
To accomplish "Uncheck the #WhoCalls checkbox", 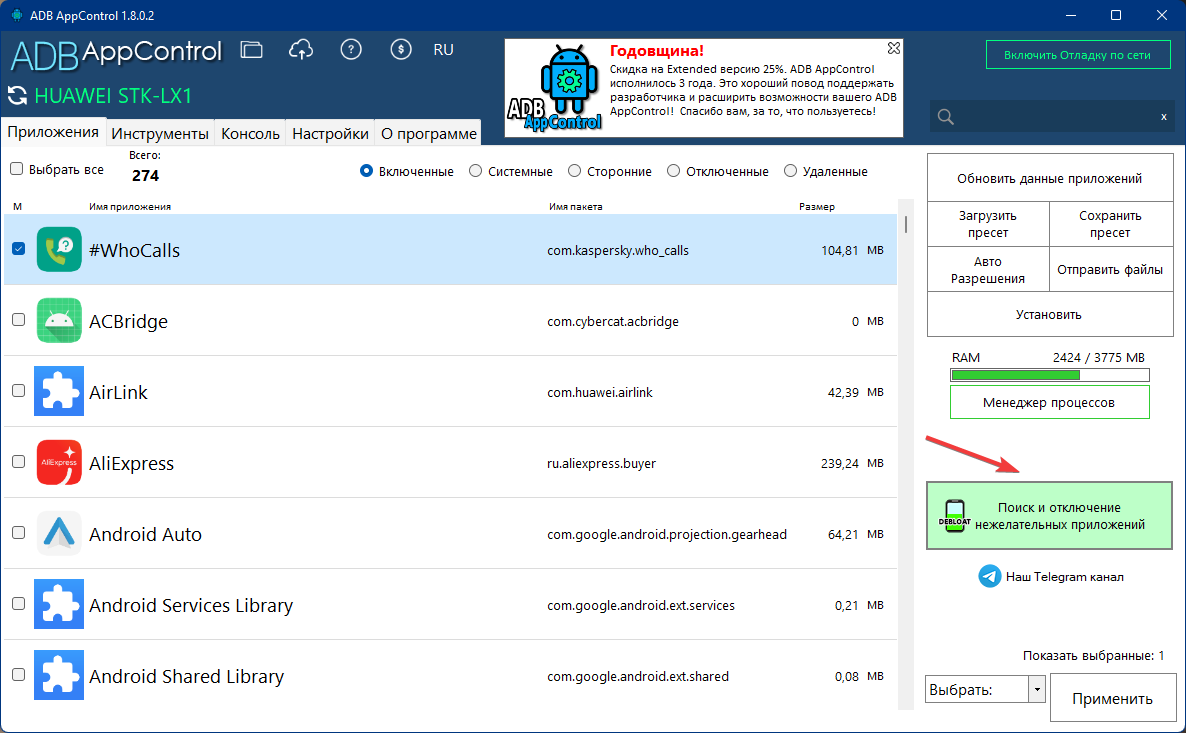I will tap(19, 248).
